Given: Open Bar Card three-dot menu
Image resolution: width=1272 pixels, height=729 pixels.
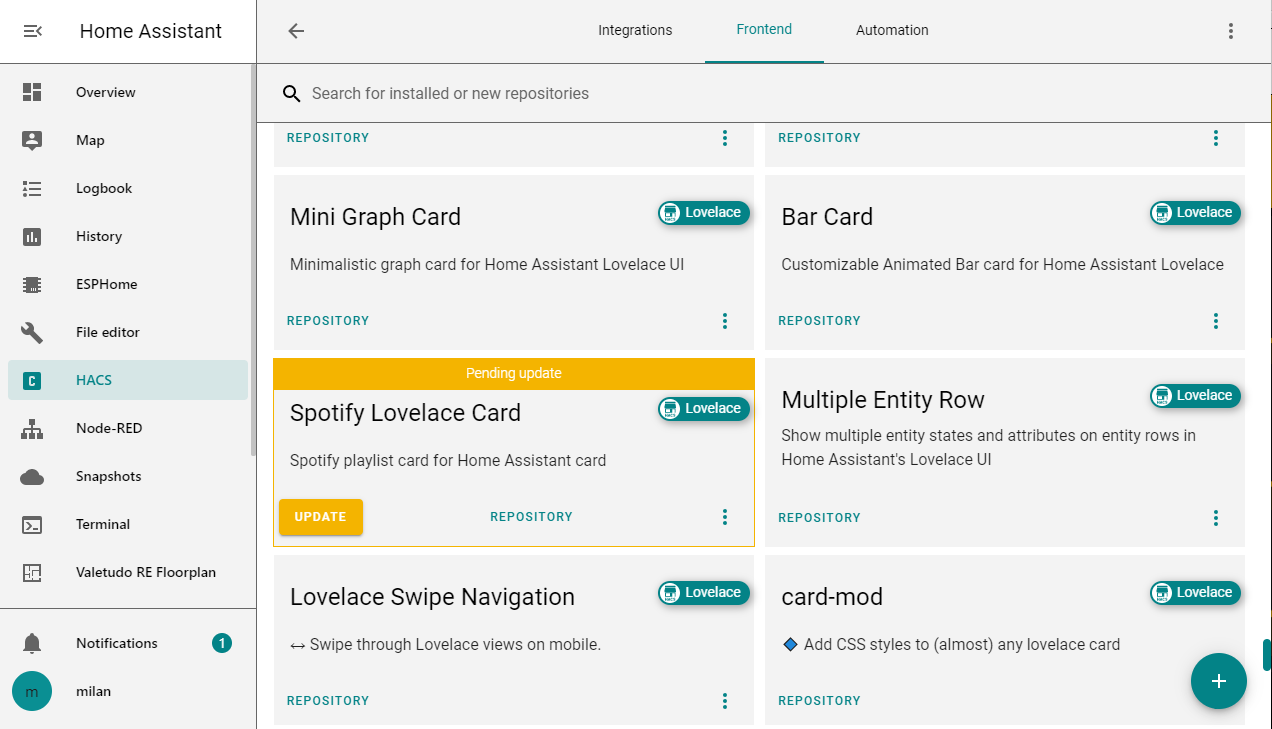Looking at the screenshot, I should tap(1216, 321).
